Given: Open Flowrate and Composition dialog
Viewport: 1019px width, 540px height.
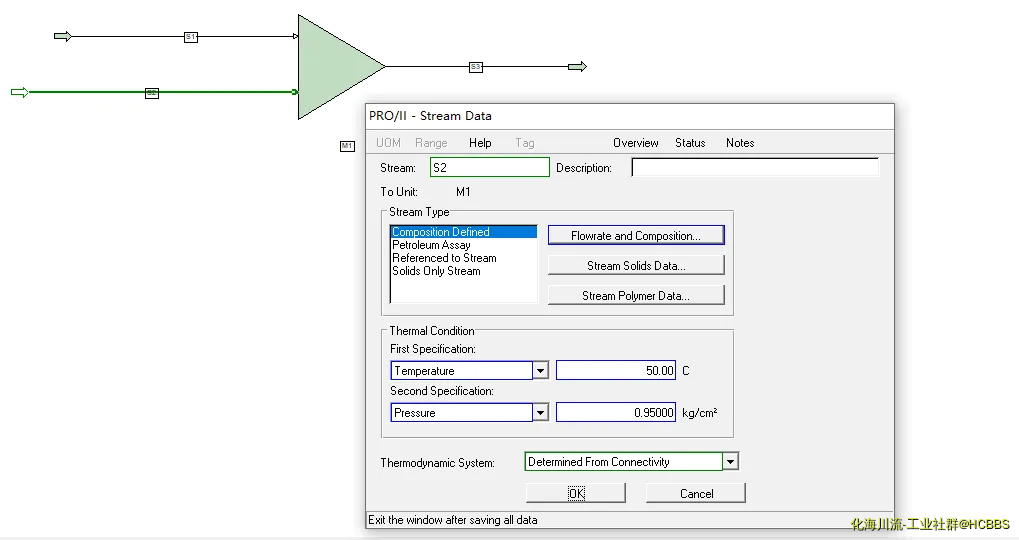Looking at the screenshot, I should pos(636,236).
